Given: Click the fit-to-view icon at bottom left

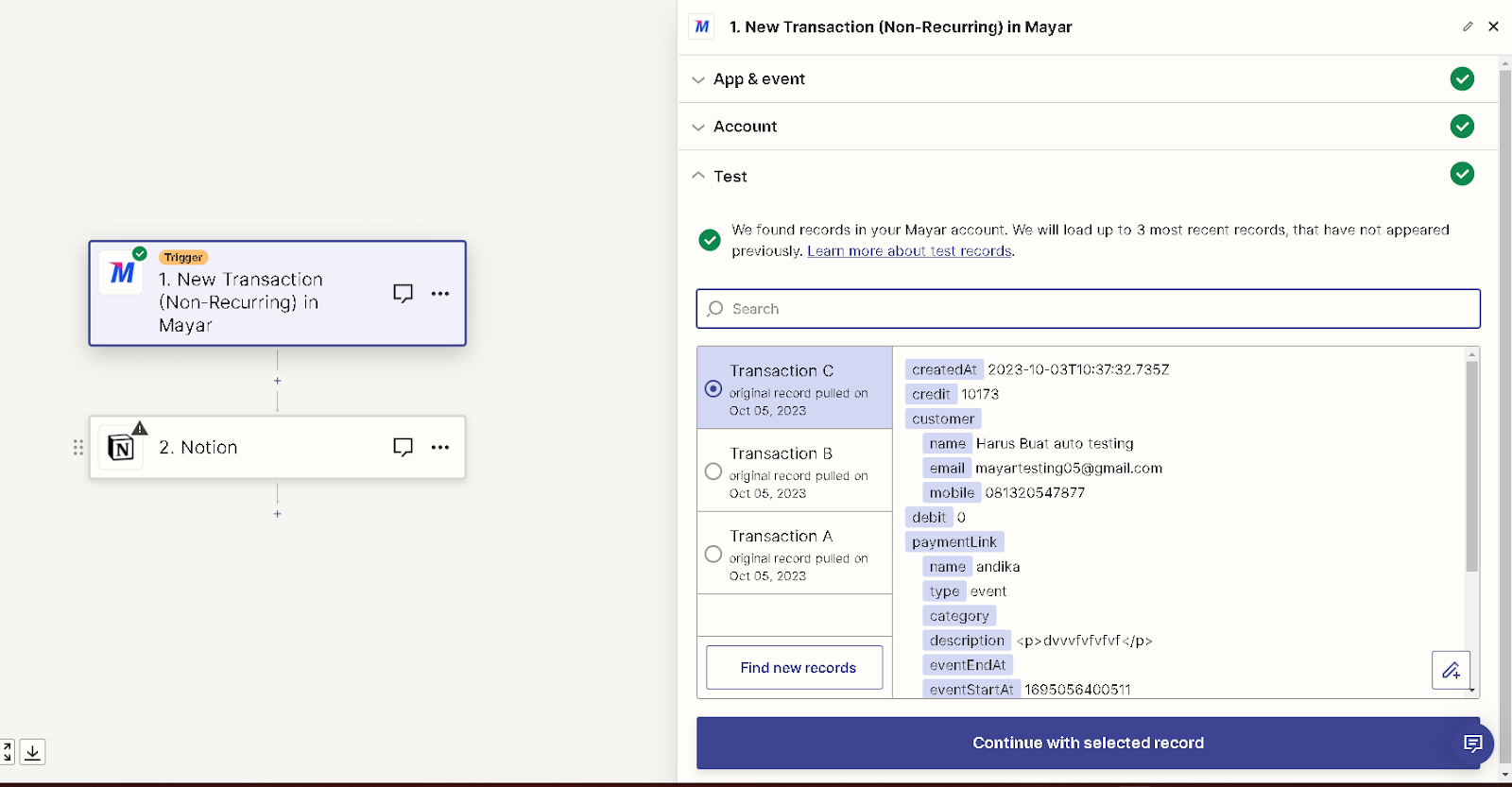Looking at the screenshot, I should pyautogui.click(x=7, y=752).
